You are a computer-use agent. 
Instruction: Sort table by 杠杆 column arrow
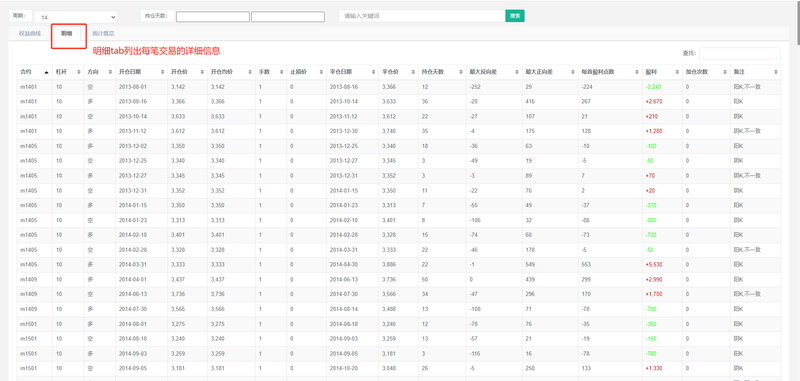pyautogui.click(x=79, y=72)
